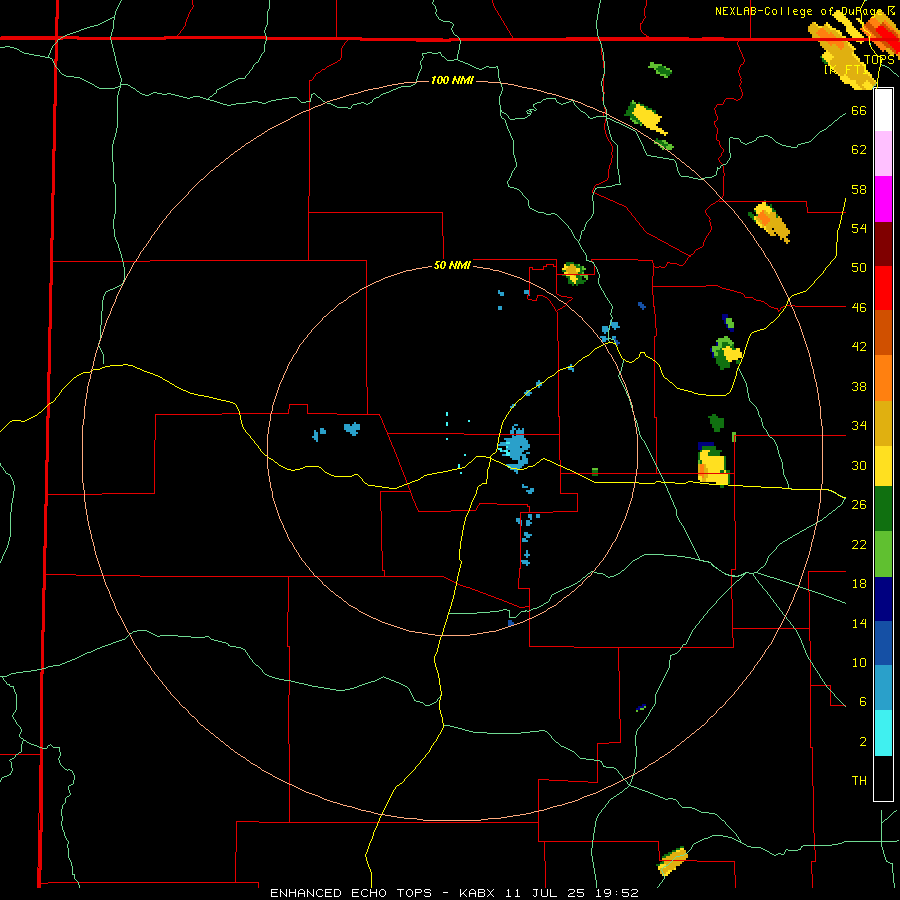Click the yellow and green echo on the 50 NMI ring

pyautogui.click(x=575, y=273)
